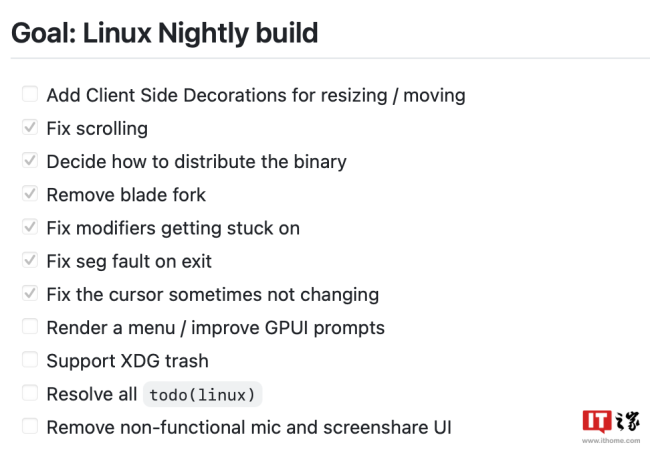
Task: Click the IT Home logo icon
Action: pyautogui.click(x=597, y=421)
